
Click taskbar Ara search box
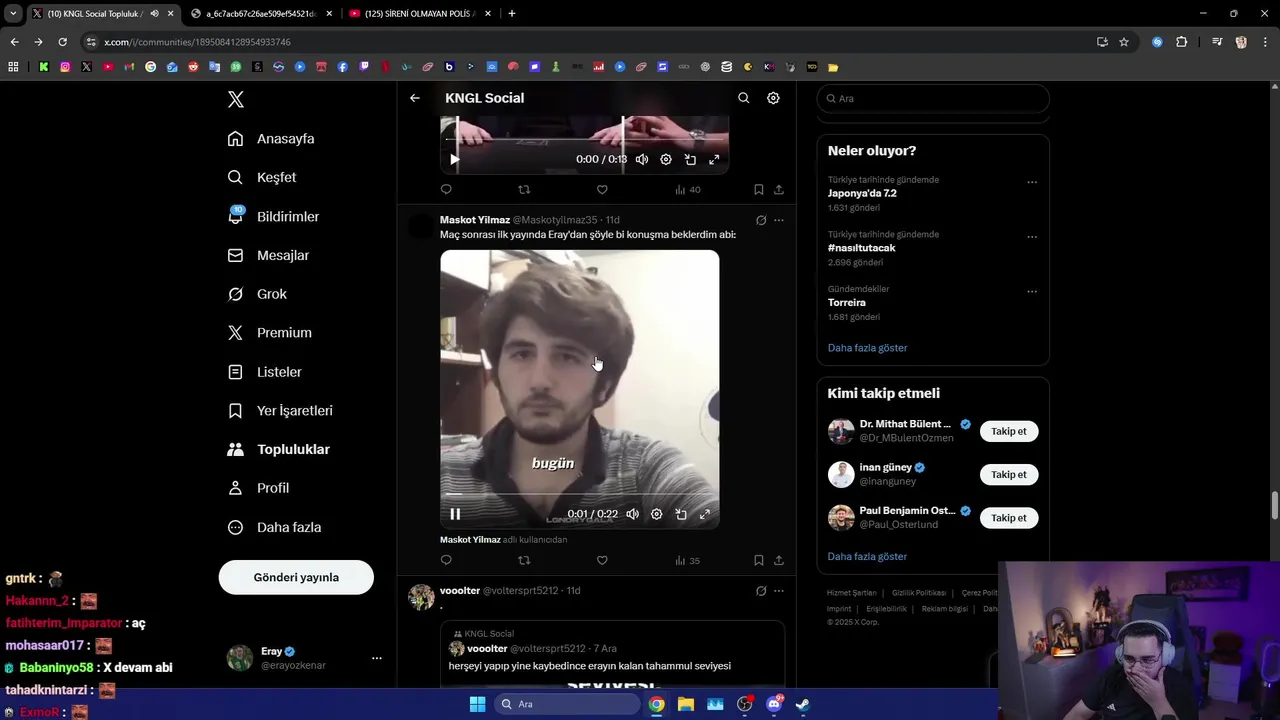point(568,704)
